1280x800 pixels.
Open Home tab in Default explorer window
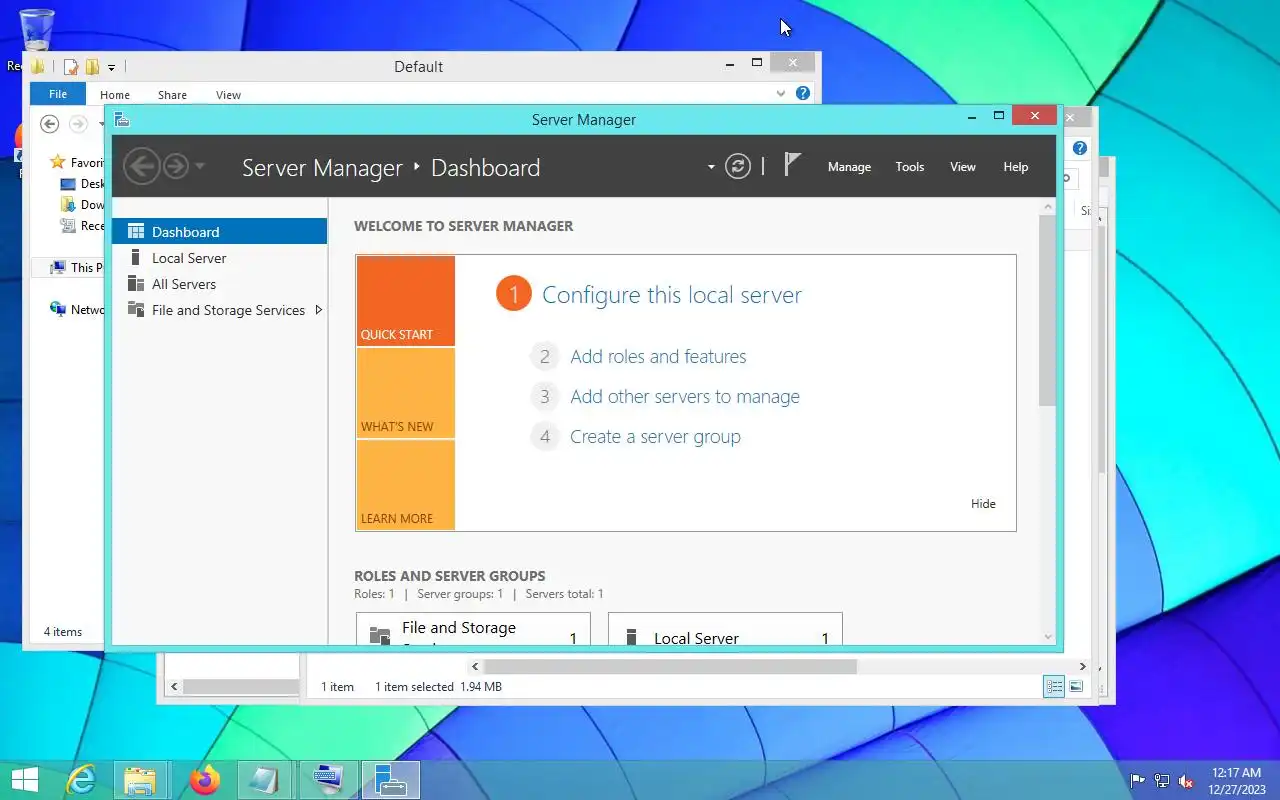coord(115,95)
